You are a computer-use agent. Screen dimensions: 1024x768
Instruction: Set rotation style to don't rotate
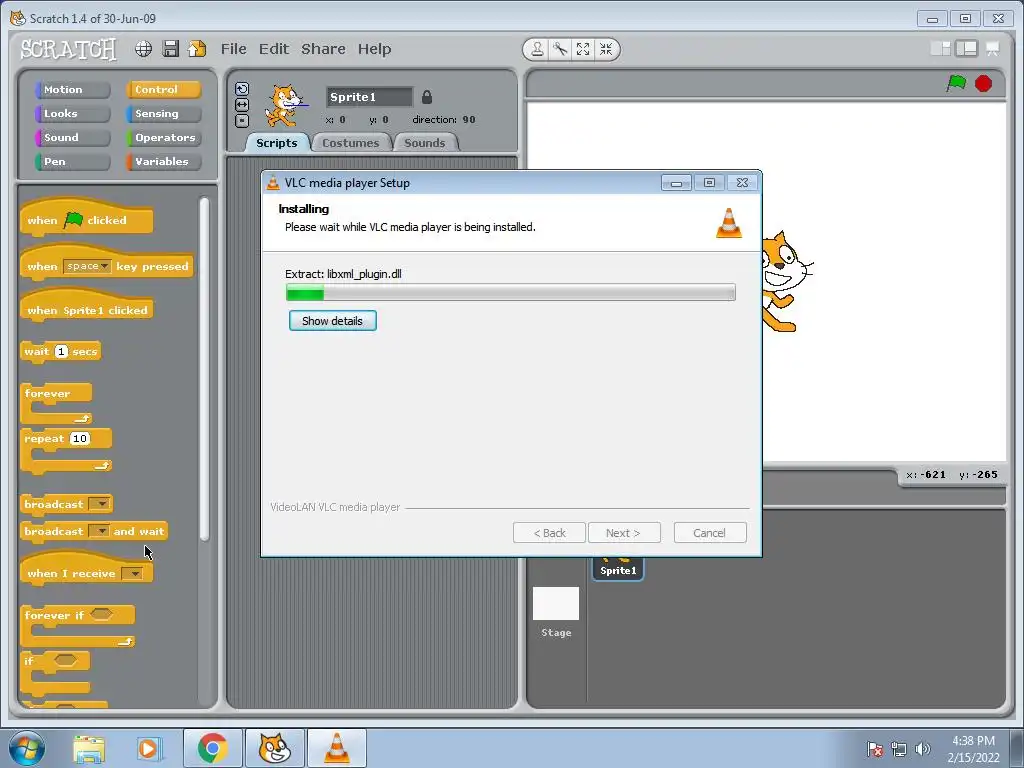[x=242, y=121]
